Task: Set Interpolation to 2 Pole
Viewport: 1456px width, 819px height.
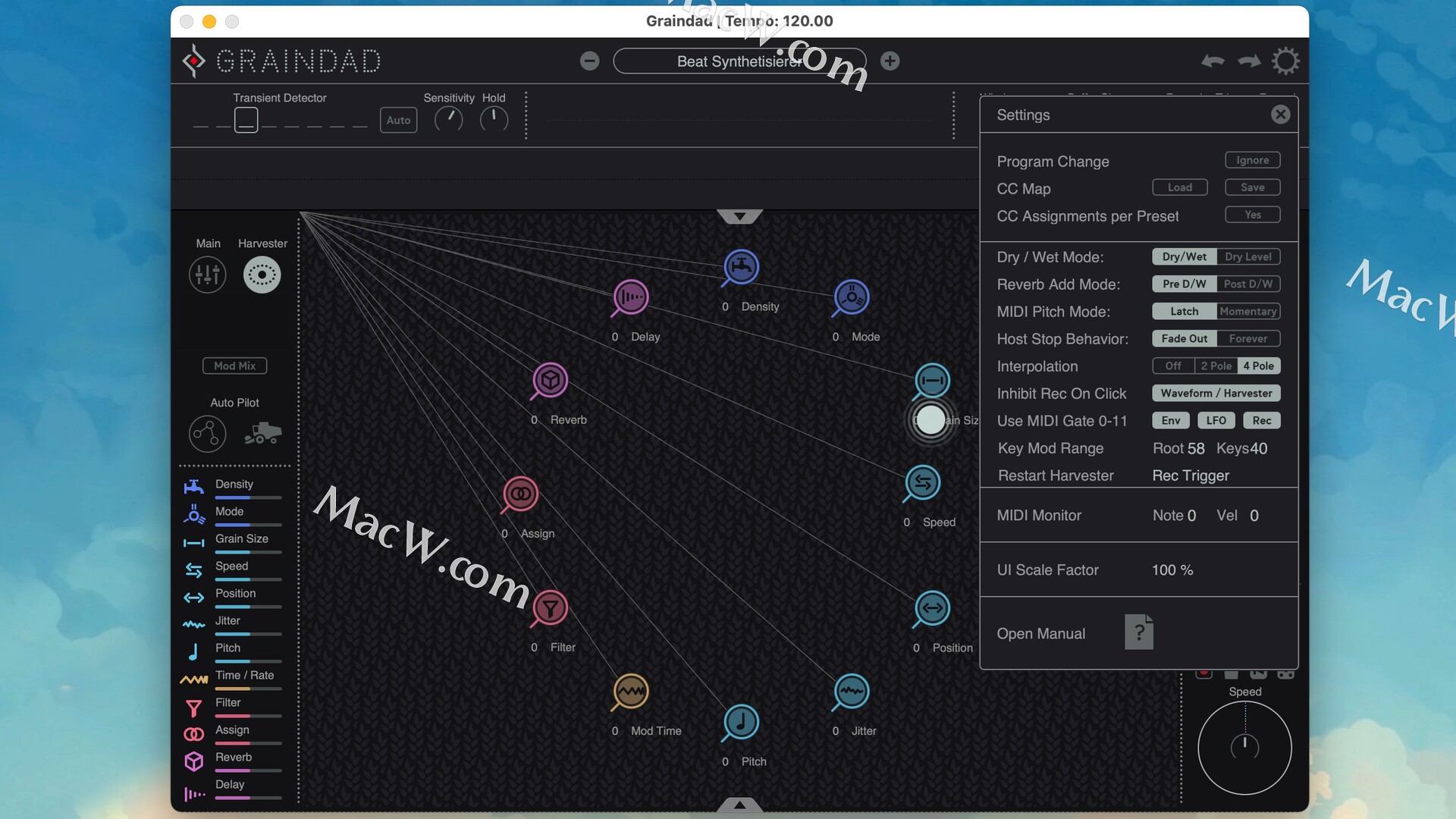Action: 1216,366
